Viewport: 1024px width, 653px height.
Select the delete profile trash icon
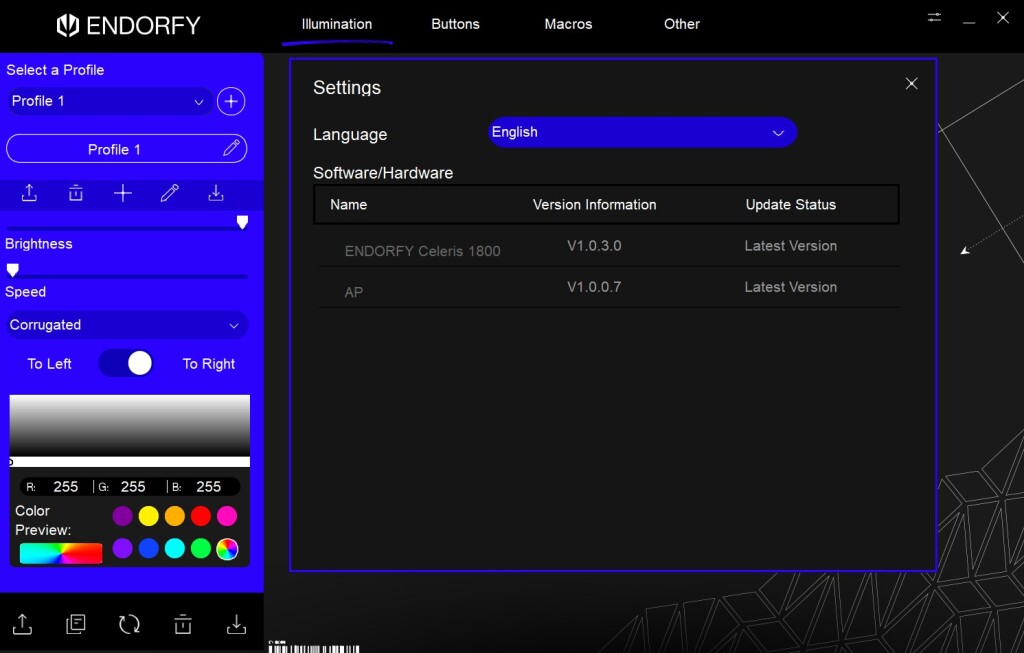[75, 193]
